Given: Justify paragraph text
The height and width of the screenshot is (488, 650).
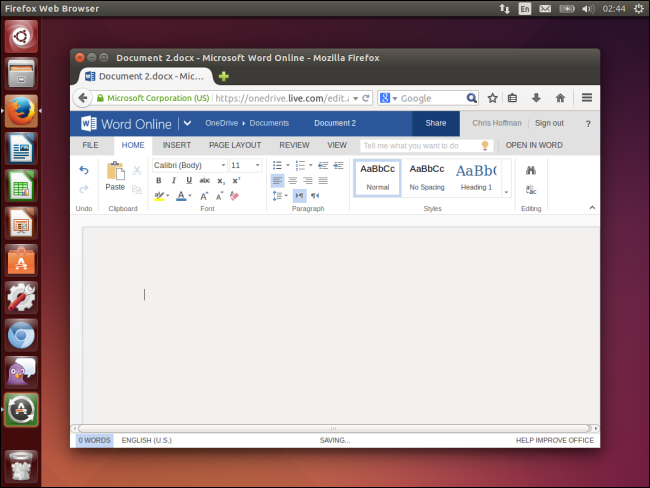Looking at the screenshot, I should coord(323,180).
